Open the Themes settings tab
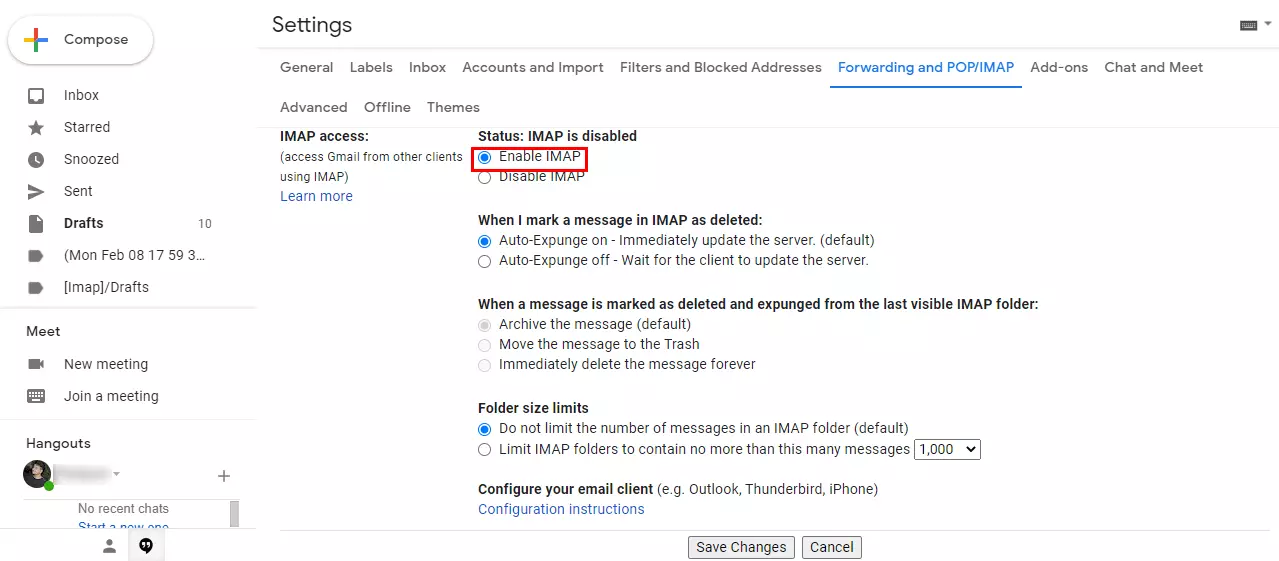 pos(453,108)
